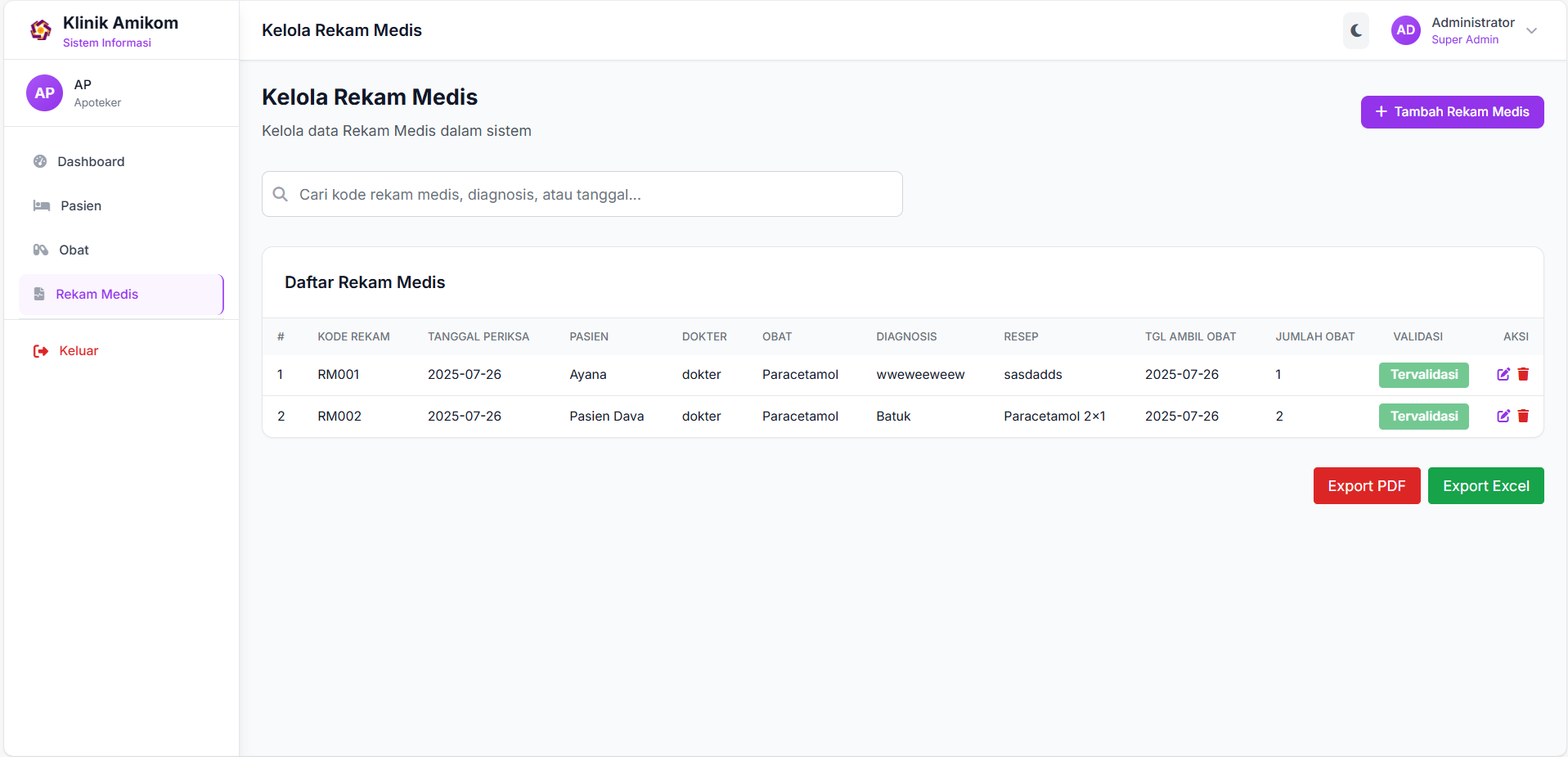1568x757 pixels.
Task: Click the delete trash icon for RM001
Action: [x=1523, y=374]
